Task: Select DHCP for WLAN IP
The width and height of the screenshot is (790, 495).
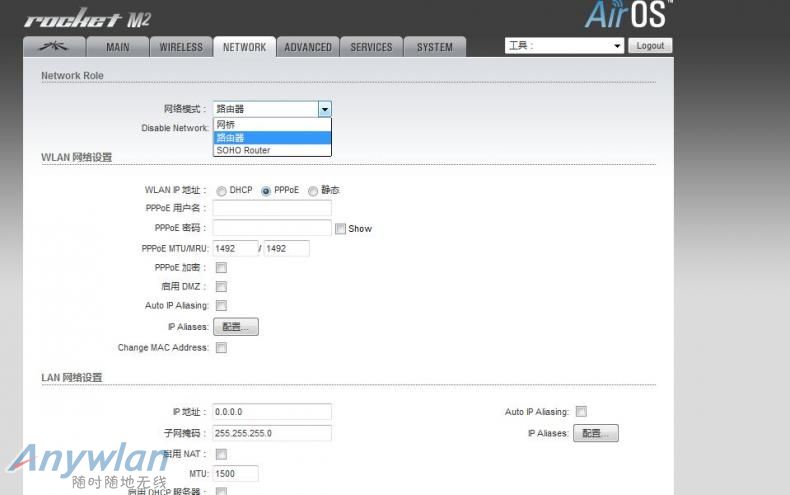Action: 221,191
